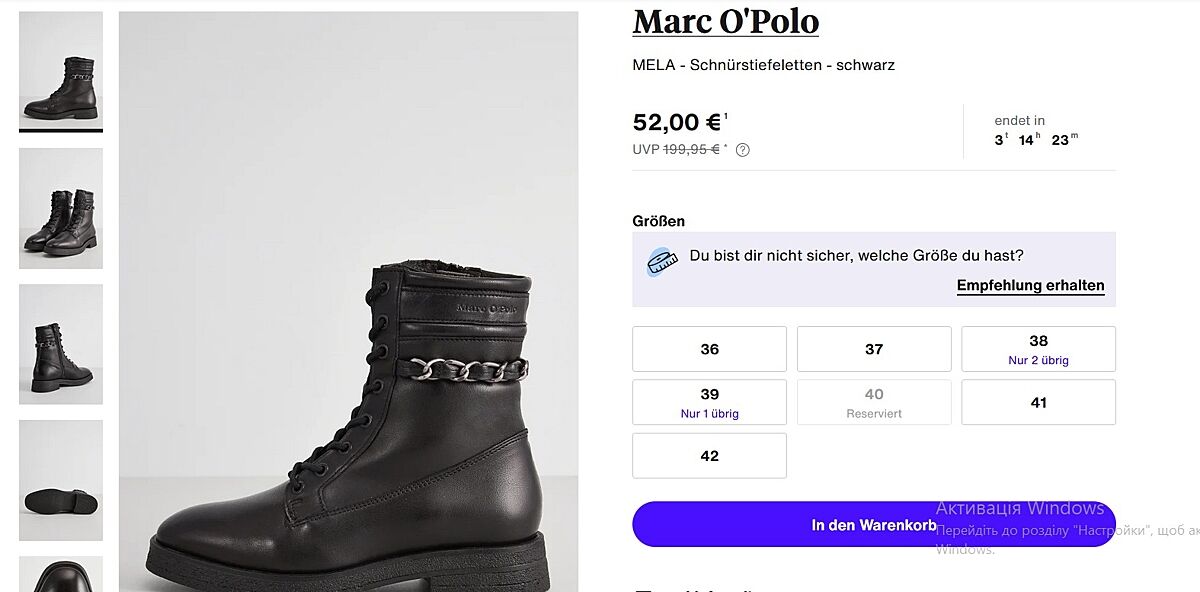The width and height of the screenshot is (1200, 592).
Task: Open the partially visible bottom thumbnail
Action: [x=61, y=574]
